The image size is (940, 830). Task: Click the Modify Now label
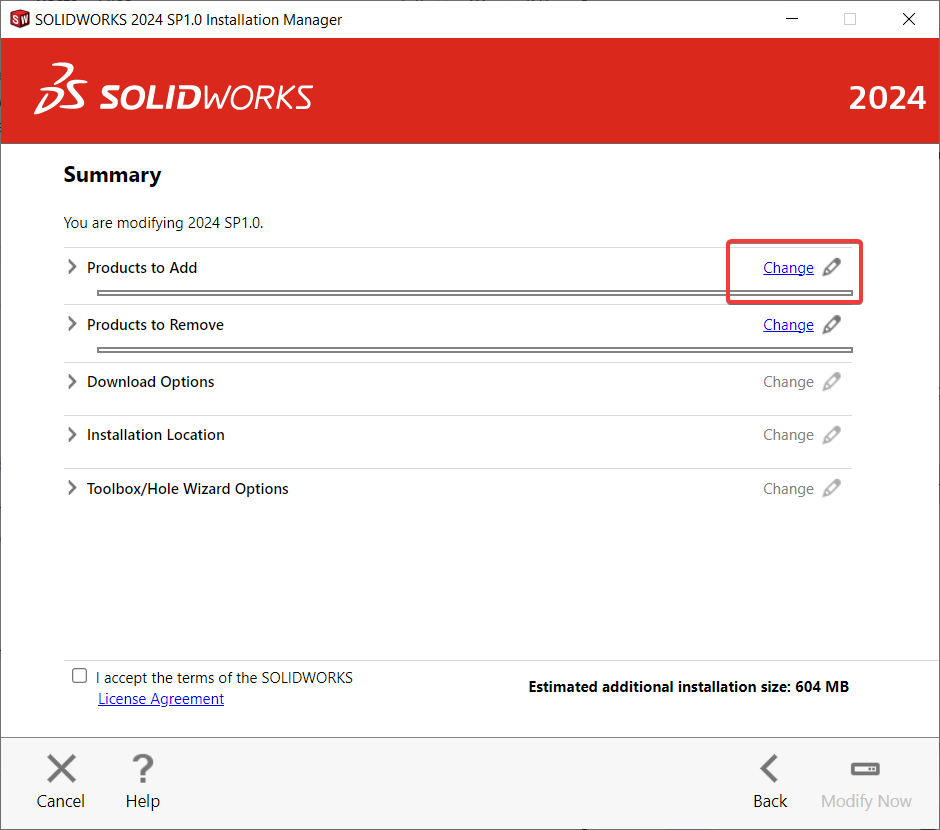tap(866, 802)
